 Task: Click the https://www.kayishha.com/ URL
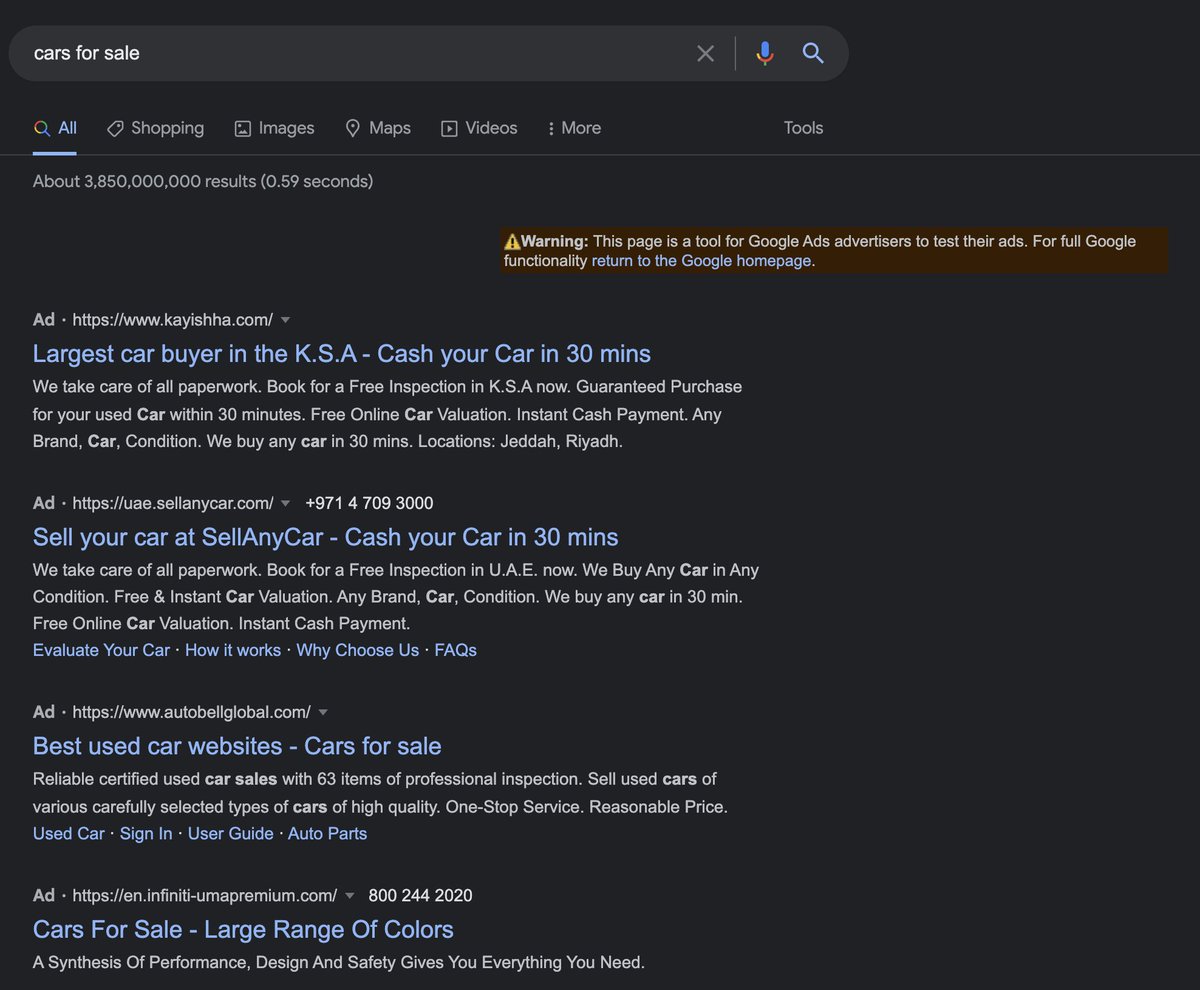173,320
